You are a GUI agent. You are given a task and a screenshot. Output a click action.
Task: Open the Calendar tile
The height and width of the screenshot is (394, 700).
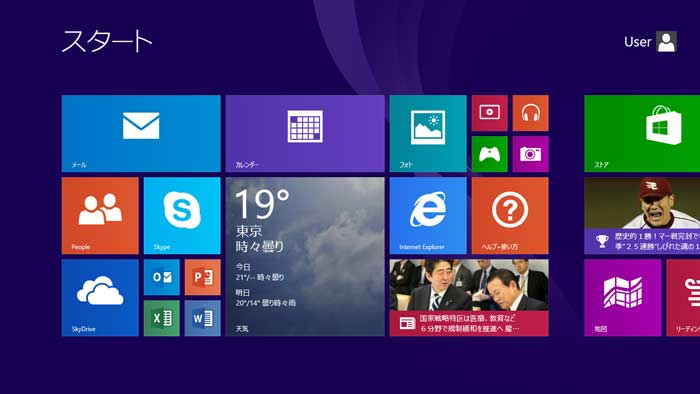[305, 133]
